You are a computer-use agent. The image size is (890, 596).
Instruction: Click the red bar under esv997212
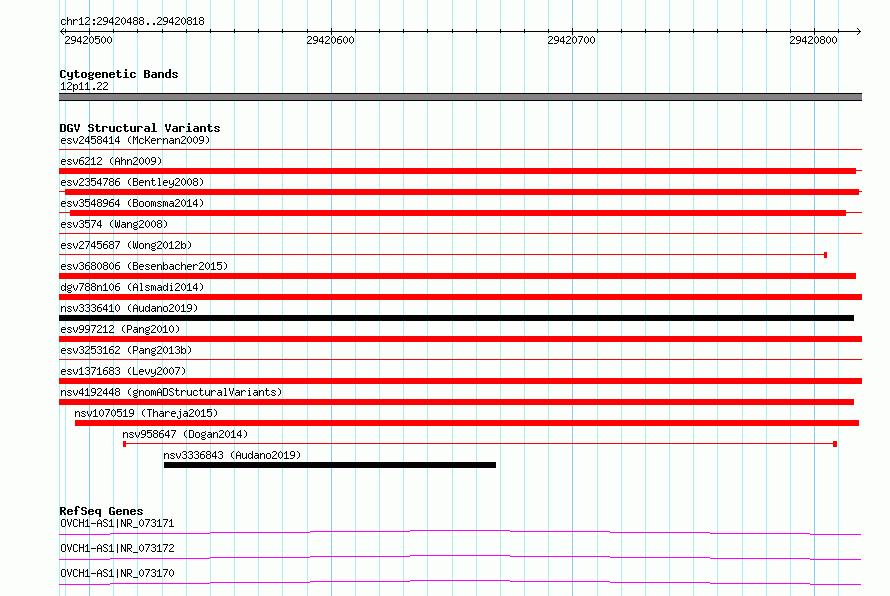460,339
